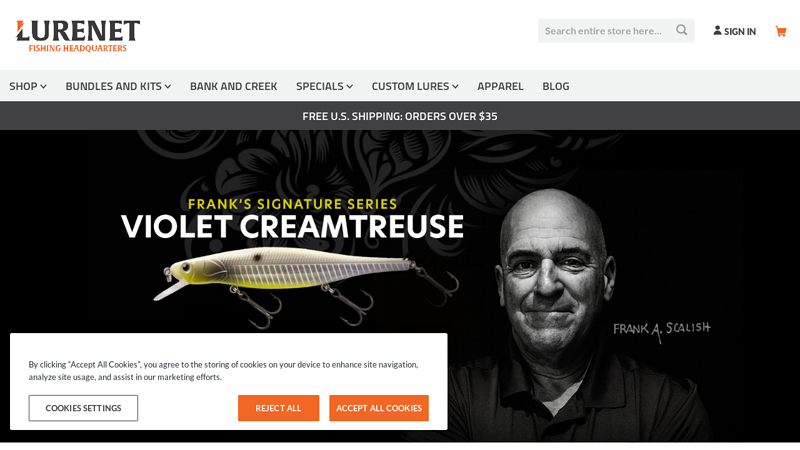Click the Violet Creamtreuse headline text

click(292, 227)
